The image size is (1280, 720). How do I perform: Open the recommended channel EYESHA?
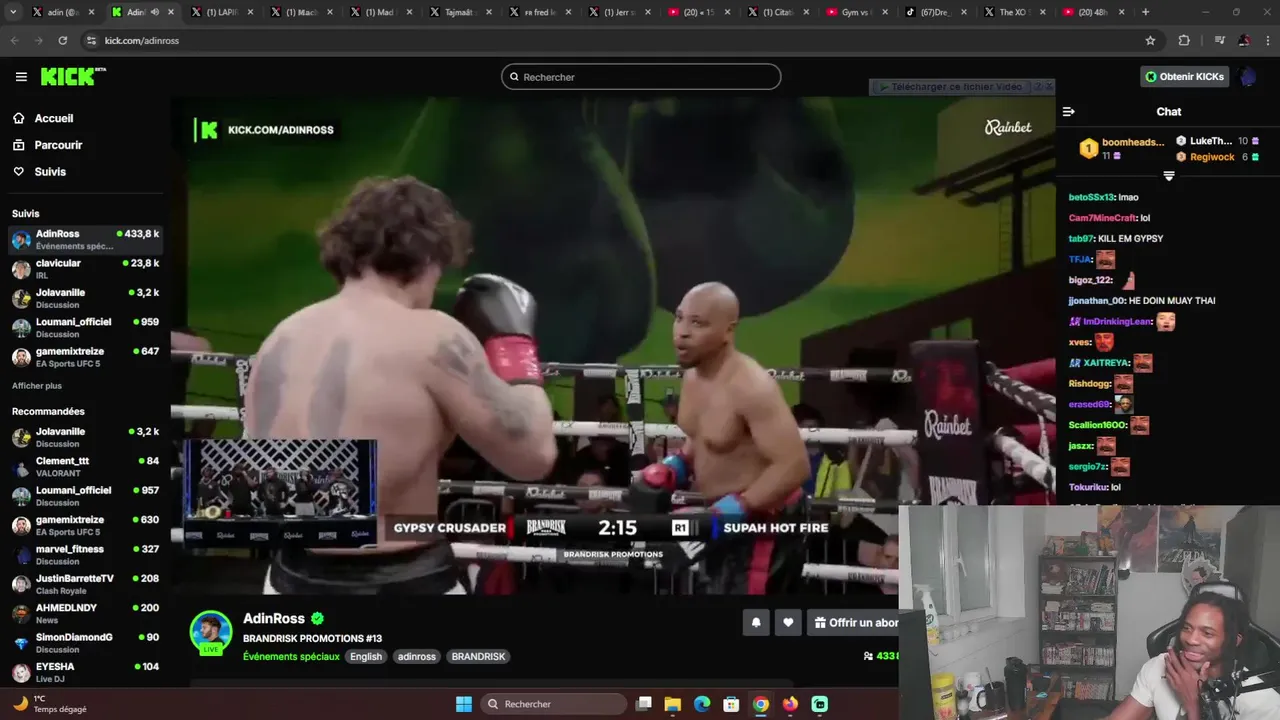[85, 672]
